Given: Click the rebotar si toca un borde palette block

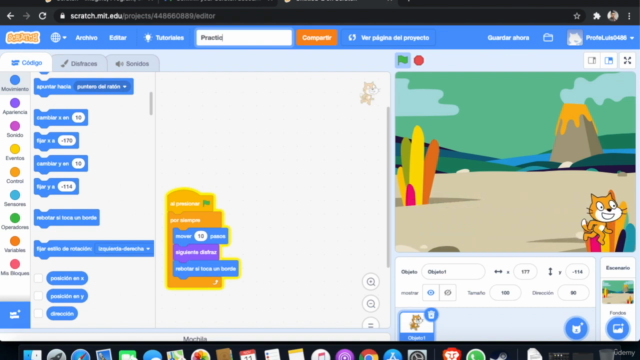Looking at the screenshot, I should point(67,218).
